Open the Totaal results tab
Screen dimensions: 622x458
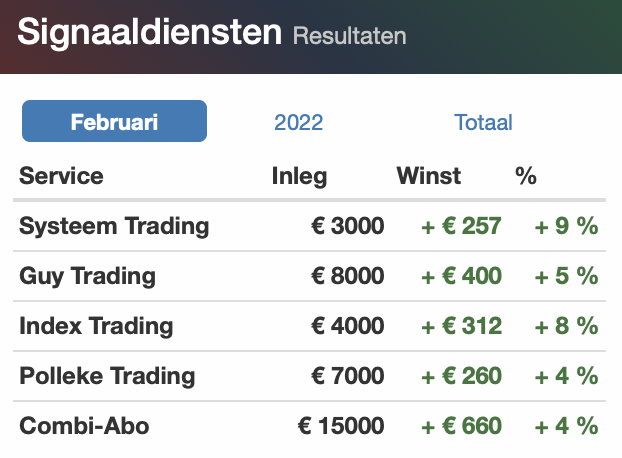(x=483, y=122)
